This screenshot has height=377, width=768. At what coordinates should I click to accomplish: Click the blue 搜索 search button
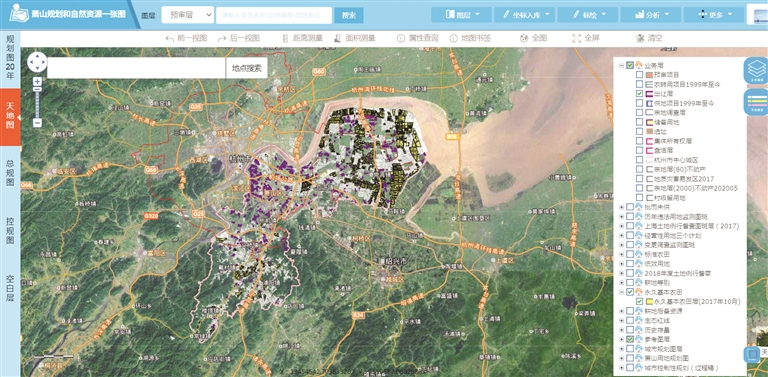(x=349, y=15)
